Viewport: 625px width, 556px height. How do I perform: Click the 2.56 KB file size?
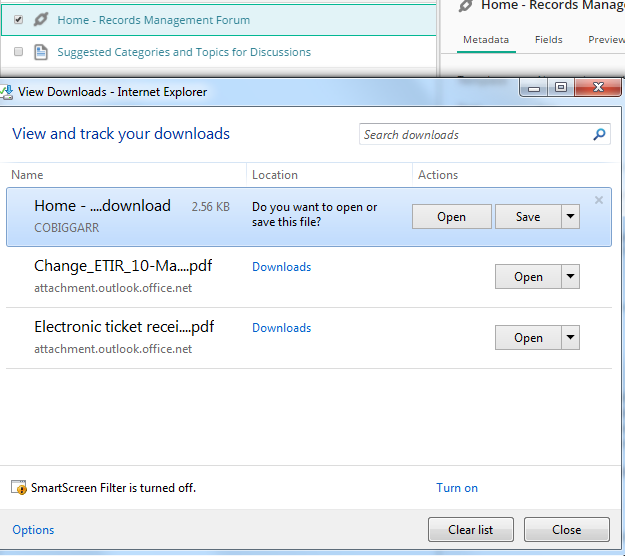pyautogui.click(x=210, y=206)
